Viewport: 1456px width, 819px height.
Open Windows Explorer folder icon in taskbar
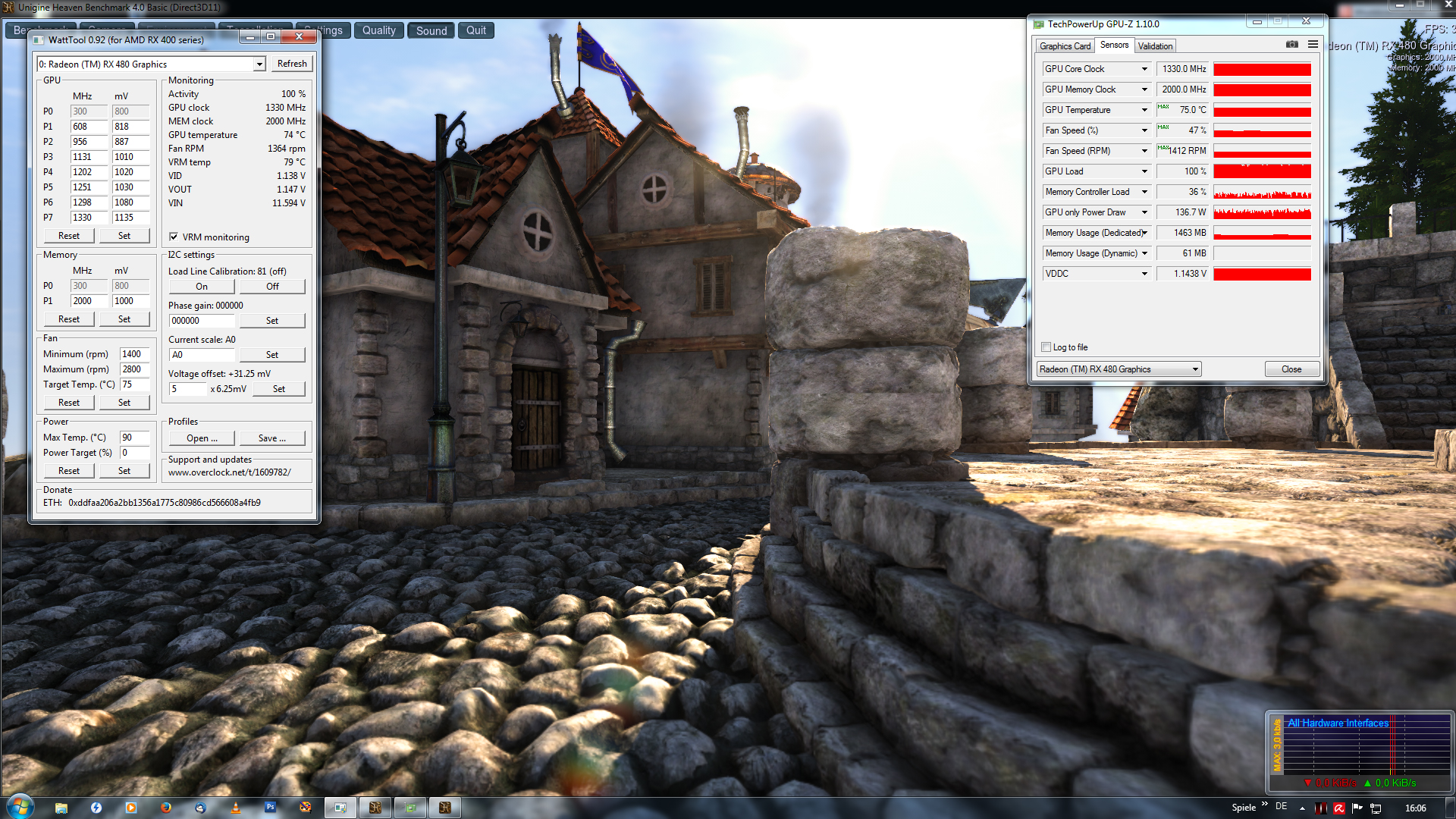[x=61, y=808]
